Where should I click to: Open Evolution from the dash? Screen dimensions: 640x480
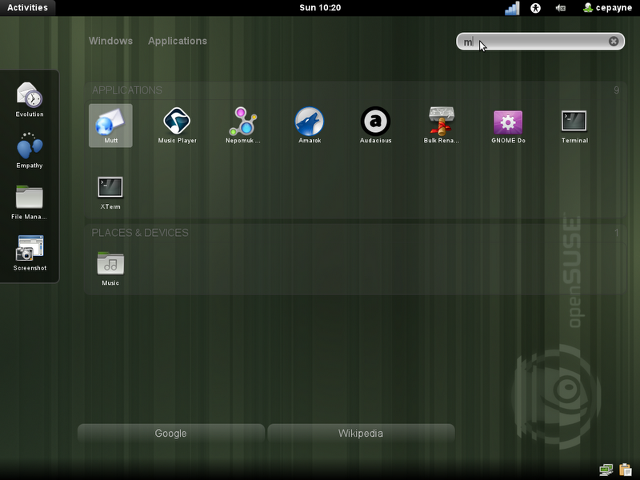[x=29, y=98]
